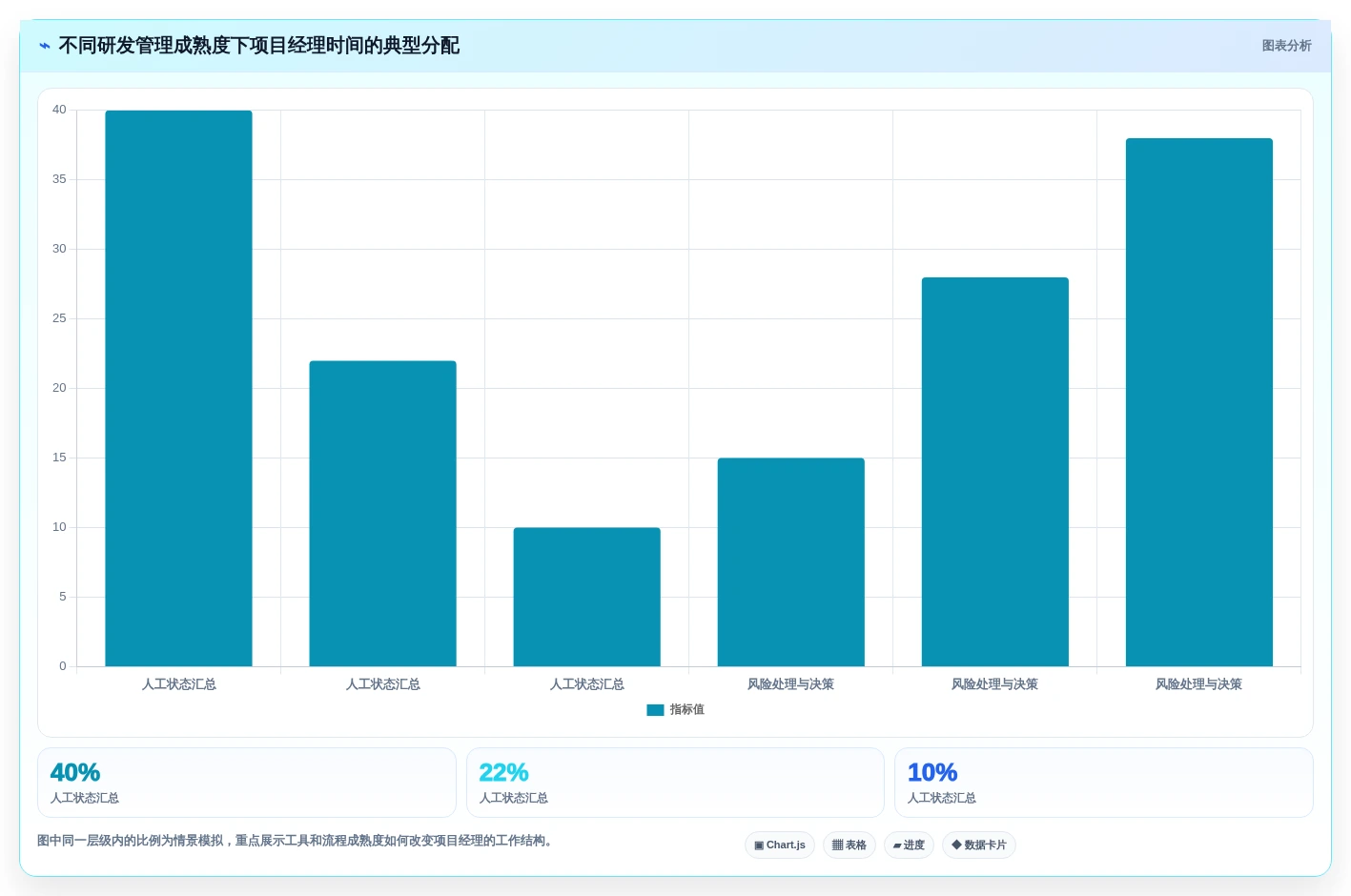Click the bar with value 15

click(790, 562)
